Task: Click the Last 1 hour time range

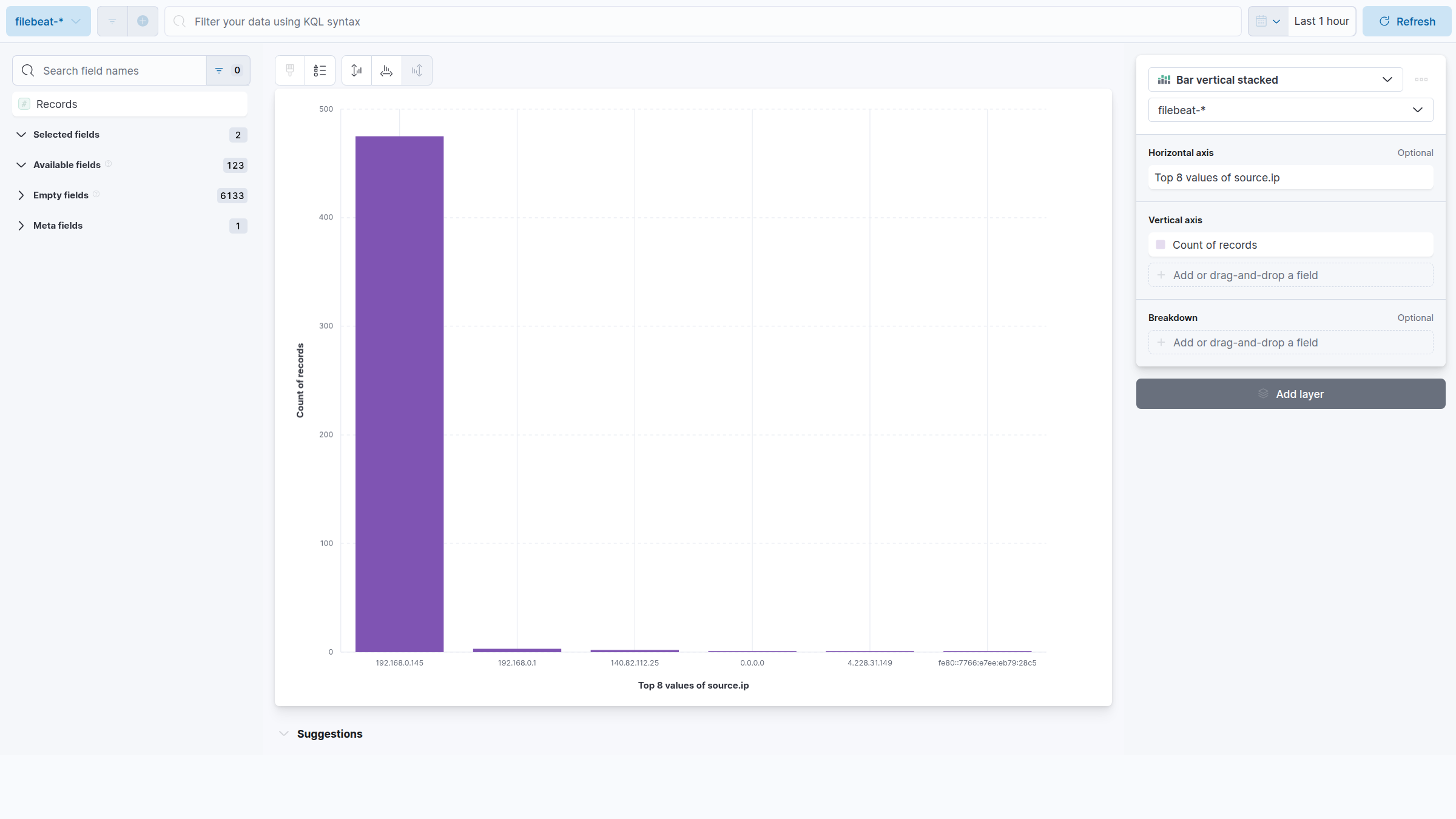Action: point(1321,21)
